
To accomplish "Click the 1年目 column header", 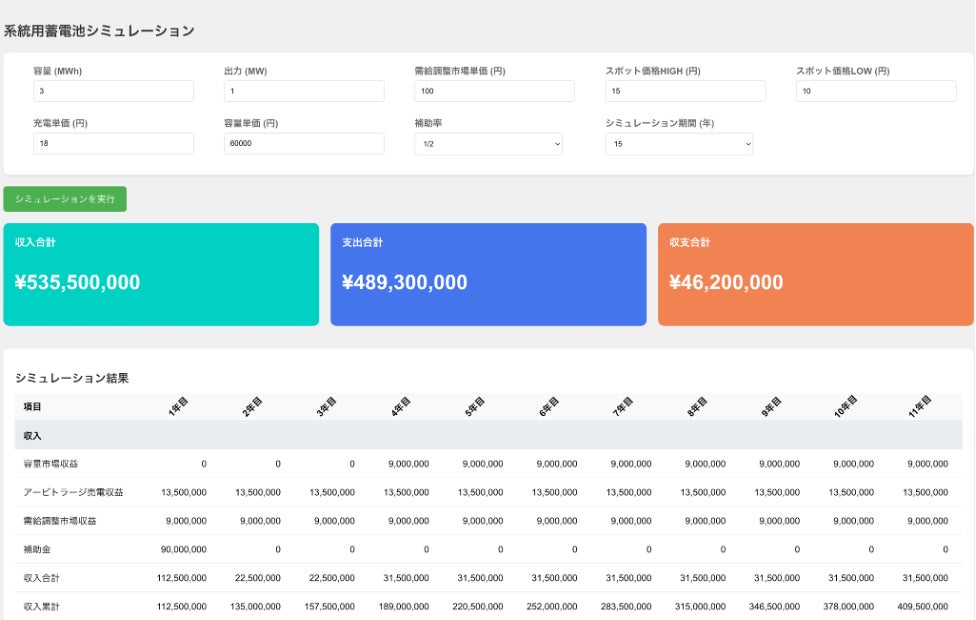I will [x=178, y=406].
